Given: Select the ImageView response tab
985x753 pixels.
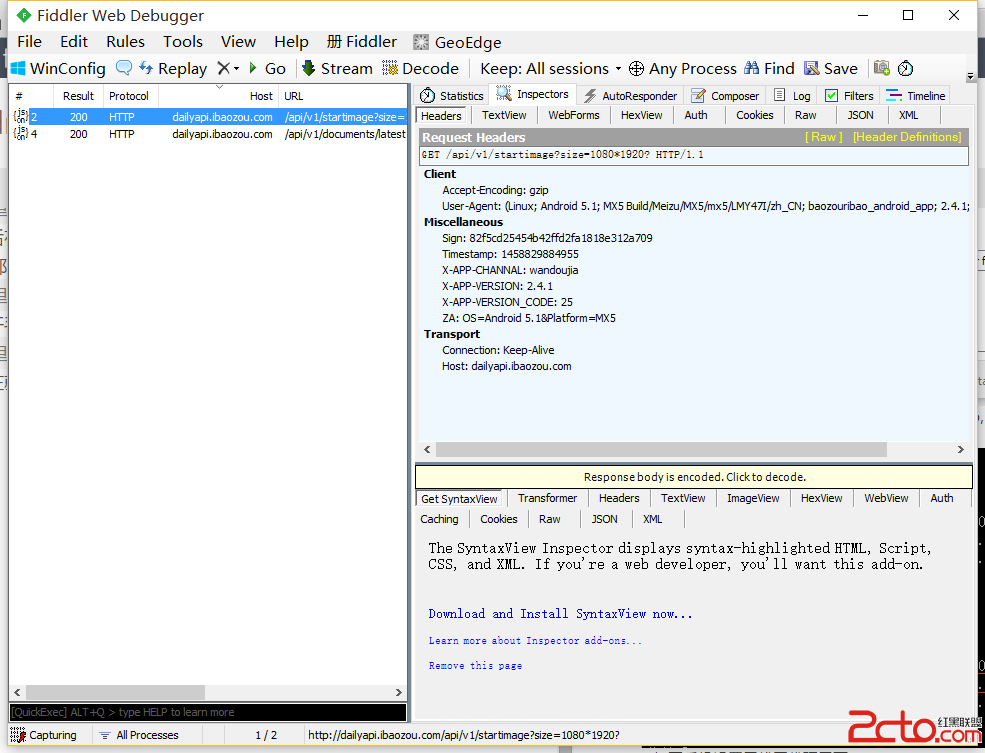Looking at the screenshot, I should pos(753,498).
